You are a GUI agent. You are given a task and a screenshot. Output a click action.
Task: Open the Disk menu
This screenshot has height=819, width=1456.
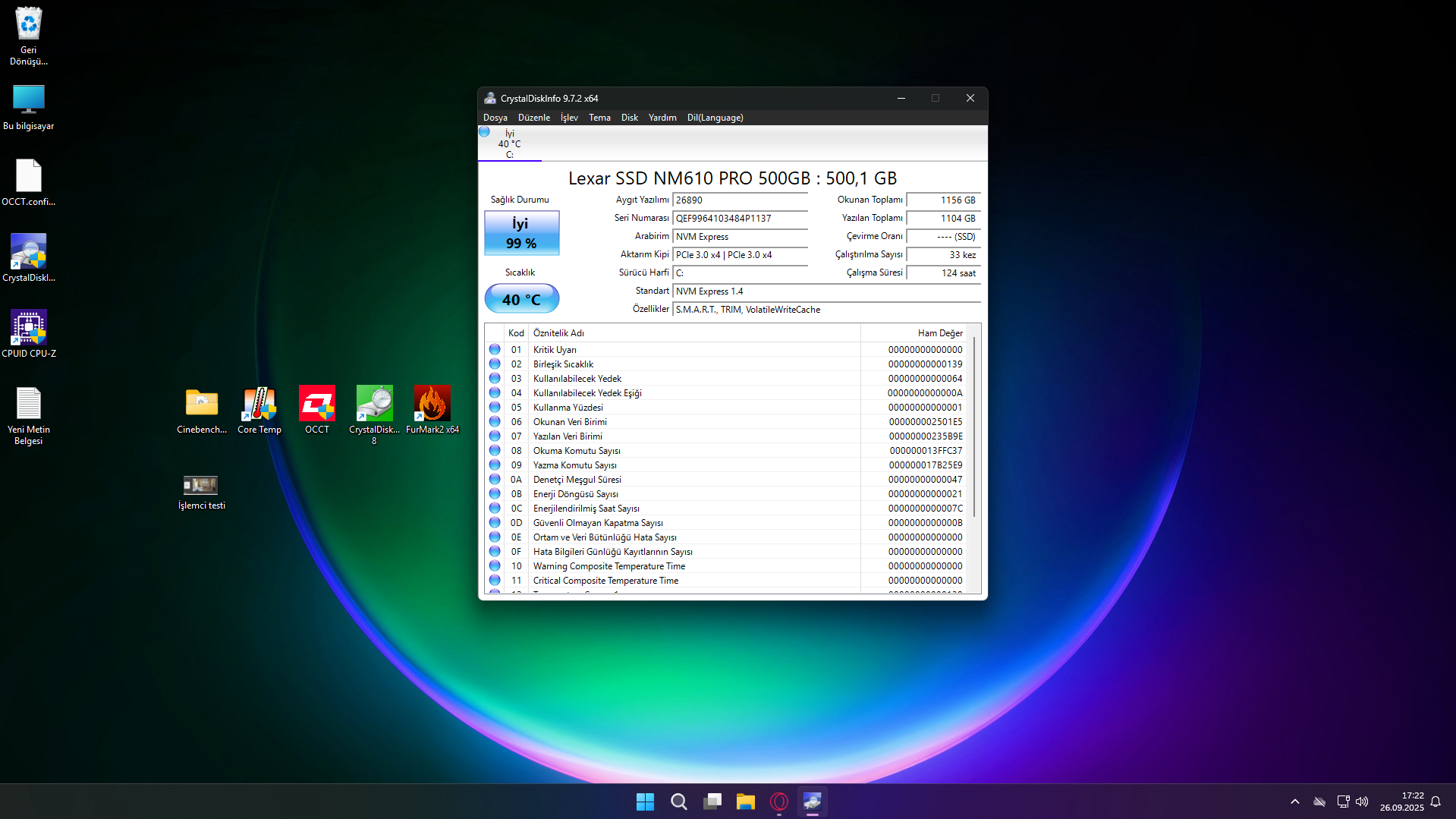630,118
